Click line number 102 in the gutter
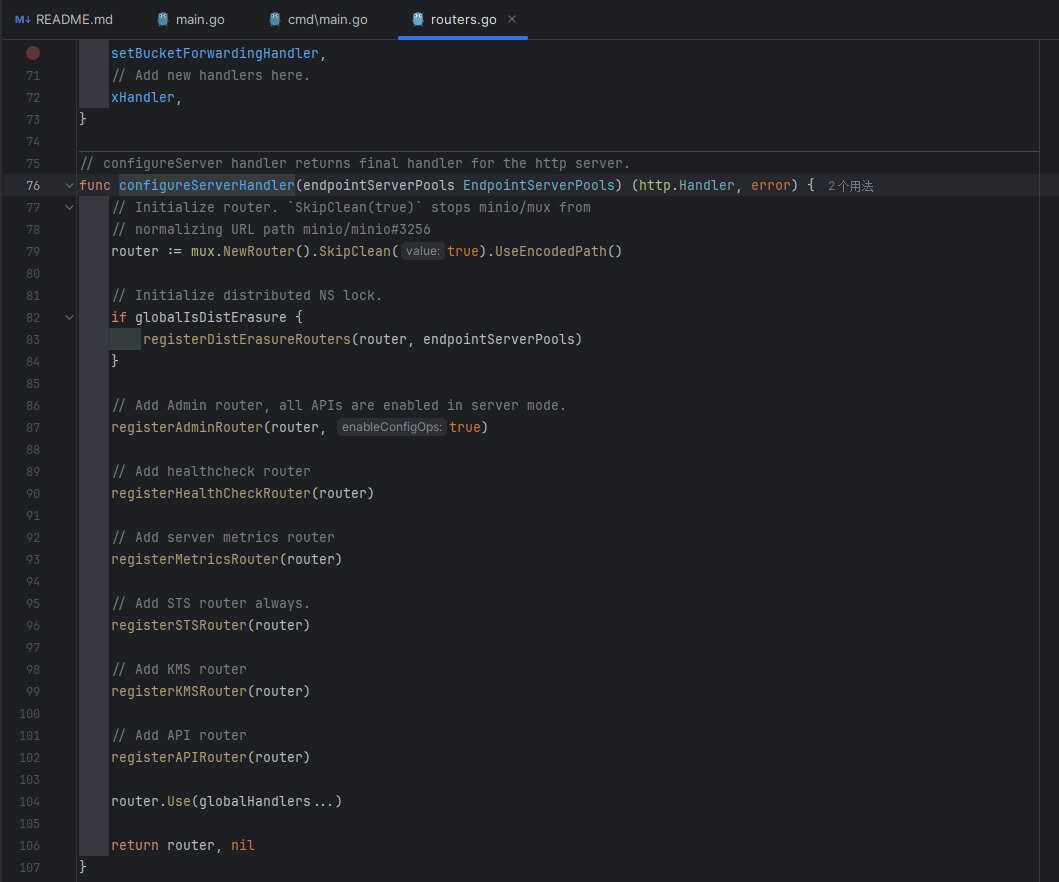The image size is (1059, 882). click(30, 758)
